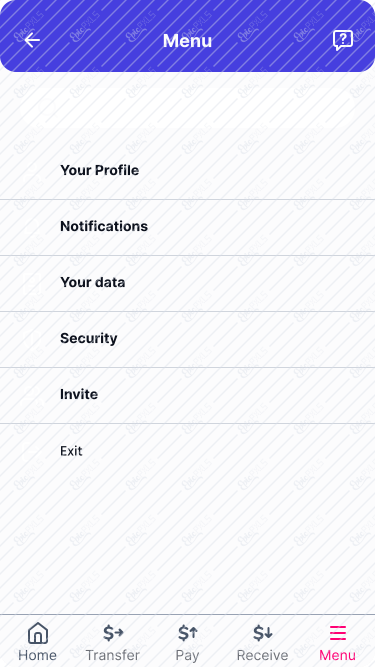This screenshot has width=375, height=667.
Task: Choose the Invite entry
Action: click(188, 395)
